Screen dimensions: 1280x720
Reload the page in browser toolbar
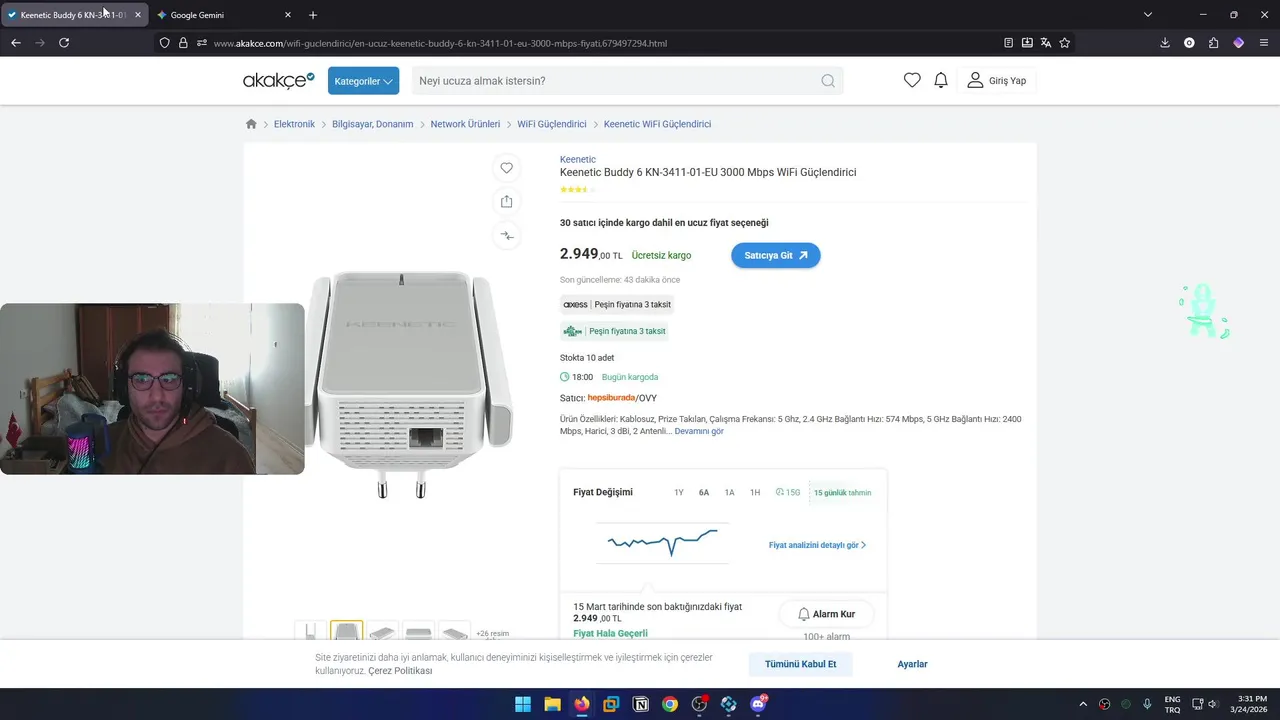[x=64, y=43]
